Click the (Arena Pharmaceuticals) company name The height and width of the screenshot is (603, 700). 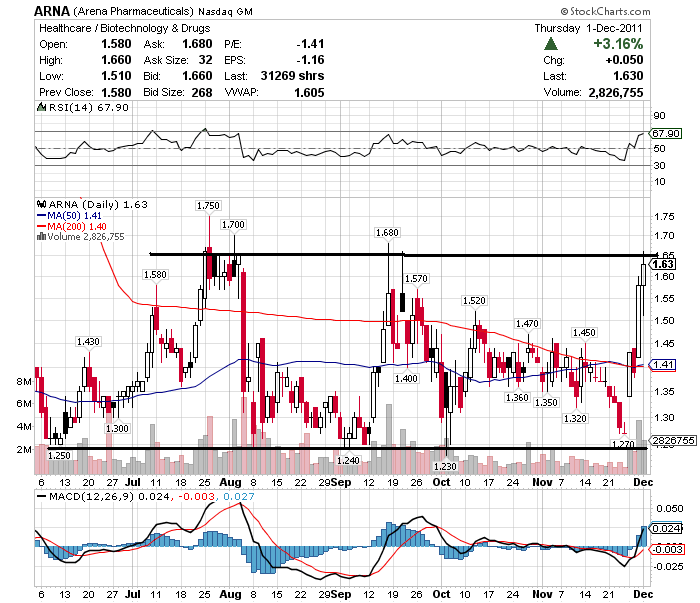click(133, 11)
